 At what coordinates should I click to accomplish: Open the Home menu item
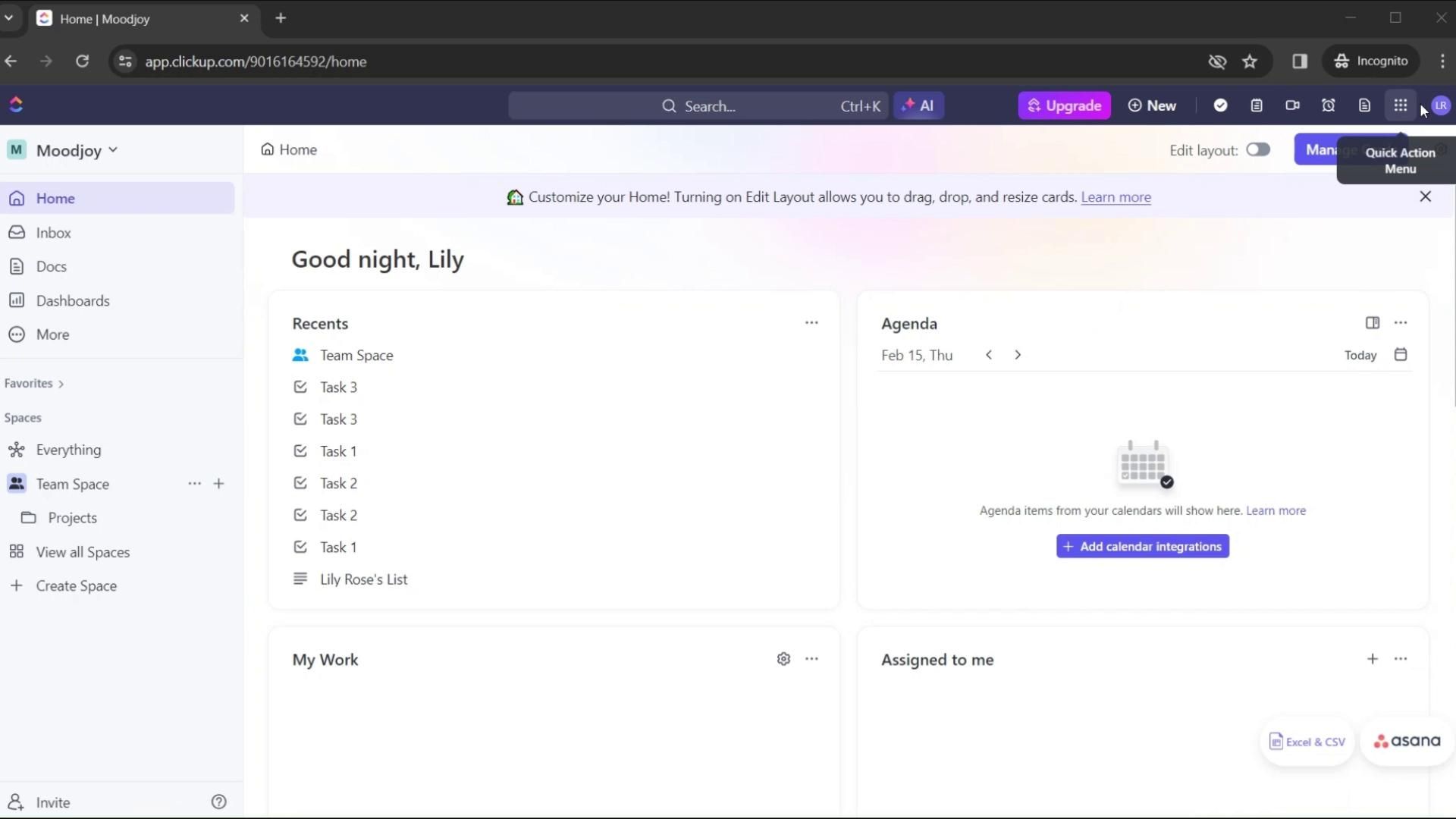(x=54, y=198)
